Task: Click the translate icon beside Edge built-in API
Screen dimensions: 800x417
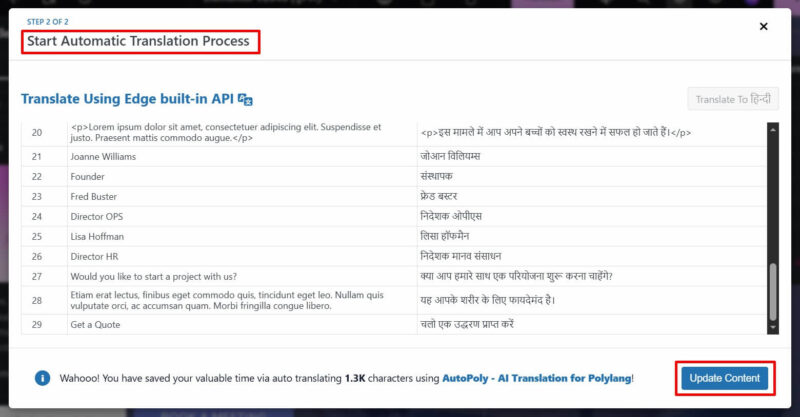Action: pos(245,99)
